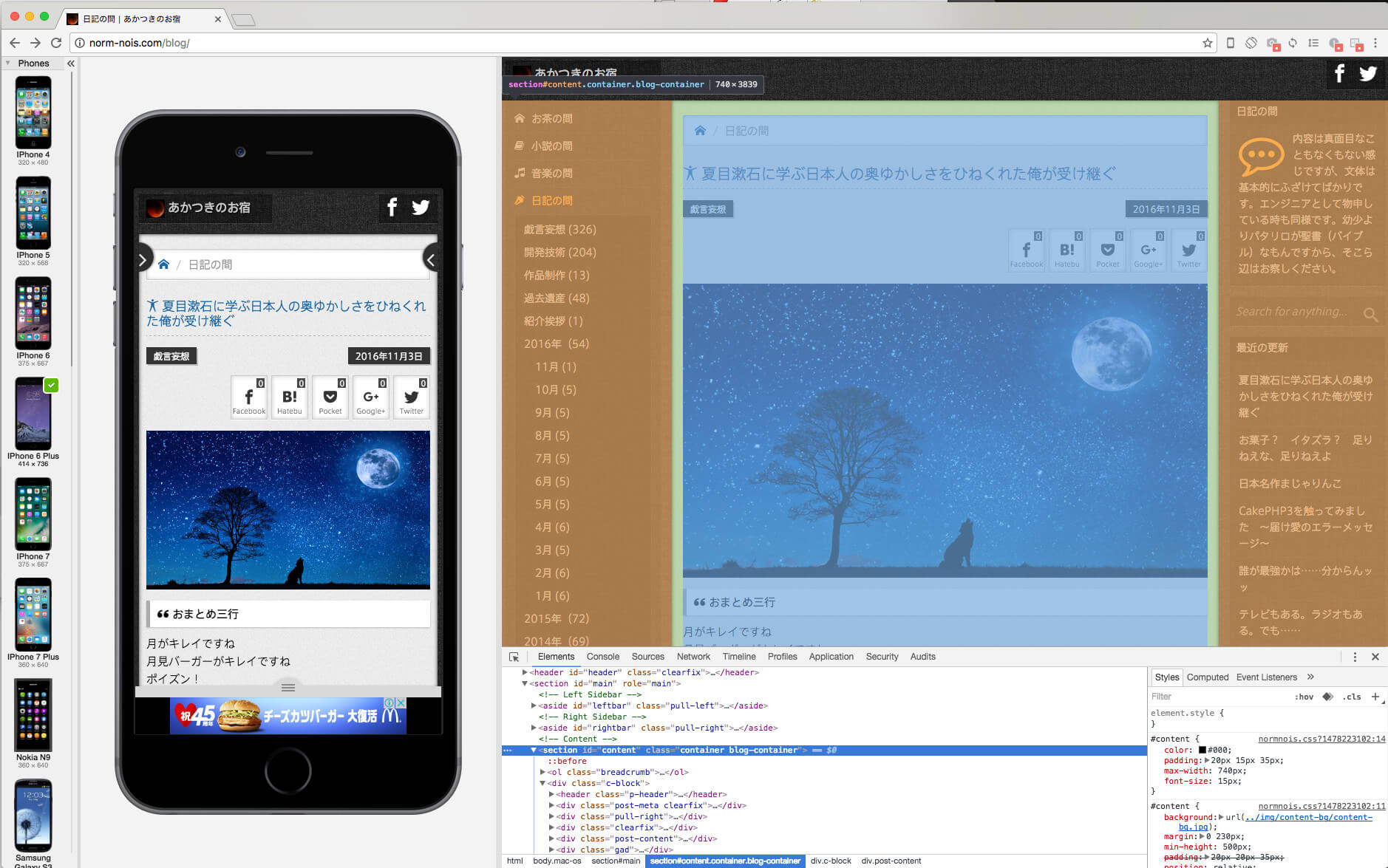Show more Styles pane tabs via the double chevron
Screen dimensions: 1388x868
point(1310,677)
